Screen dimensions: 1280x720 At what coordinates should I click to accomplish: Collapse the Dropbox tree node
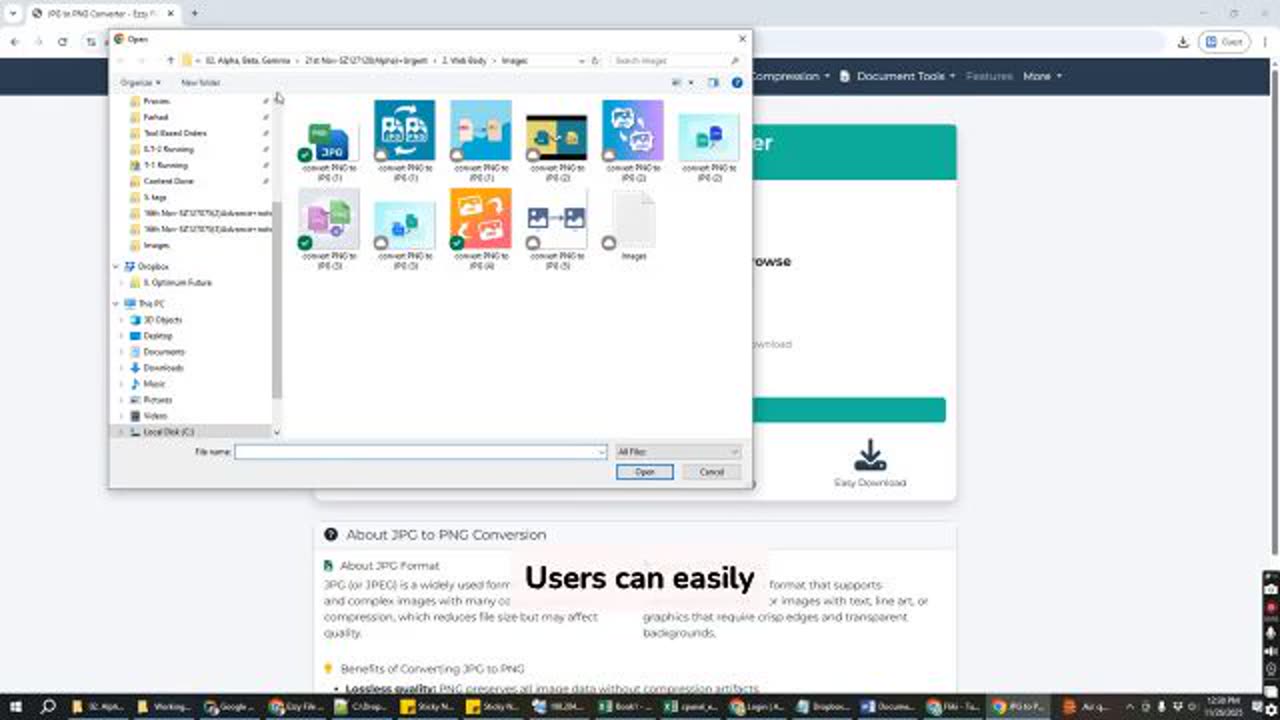116,267
